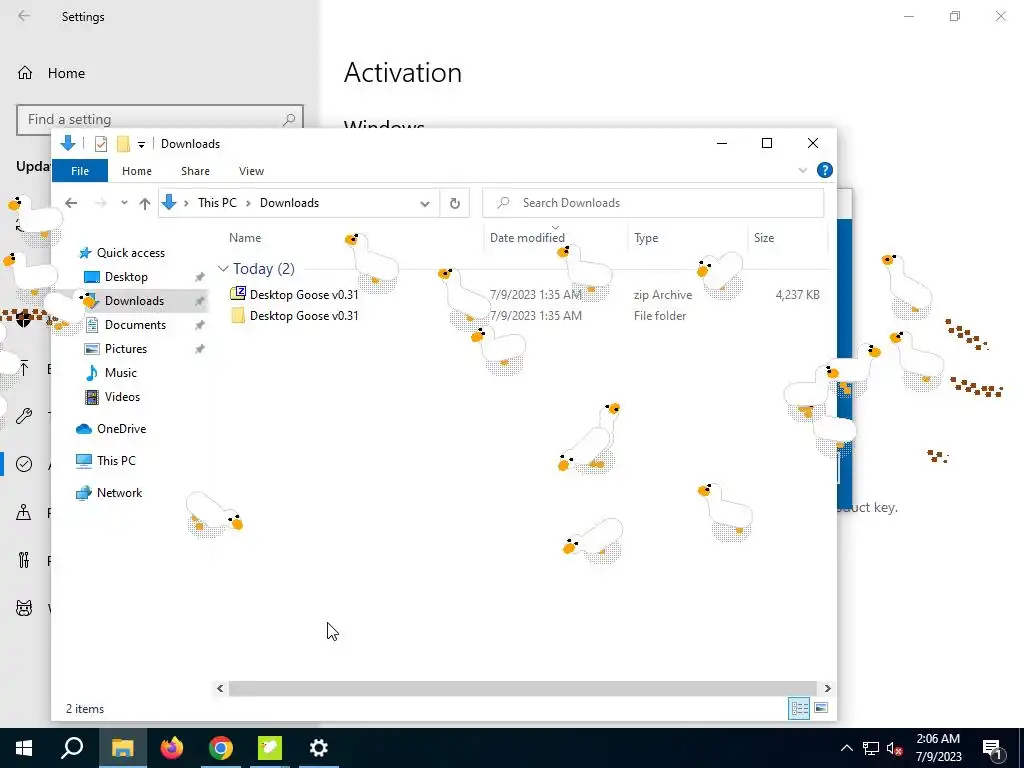
Task: Open Videos in the navigation pane
Action: click(x=122, y=396)
